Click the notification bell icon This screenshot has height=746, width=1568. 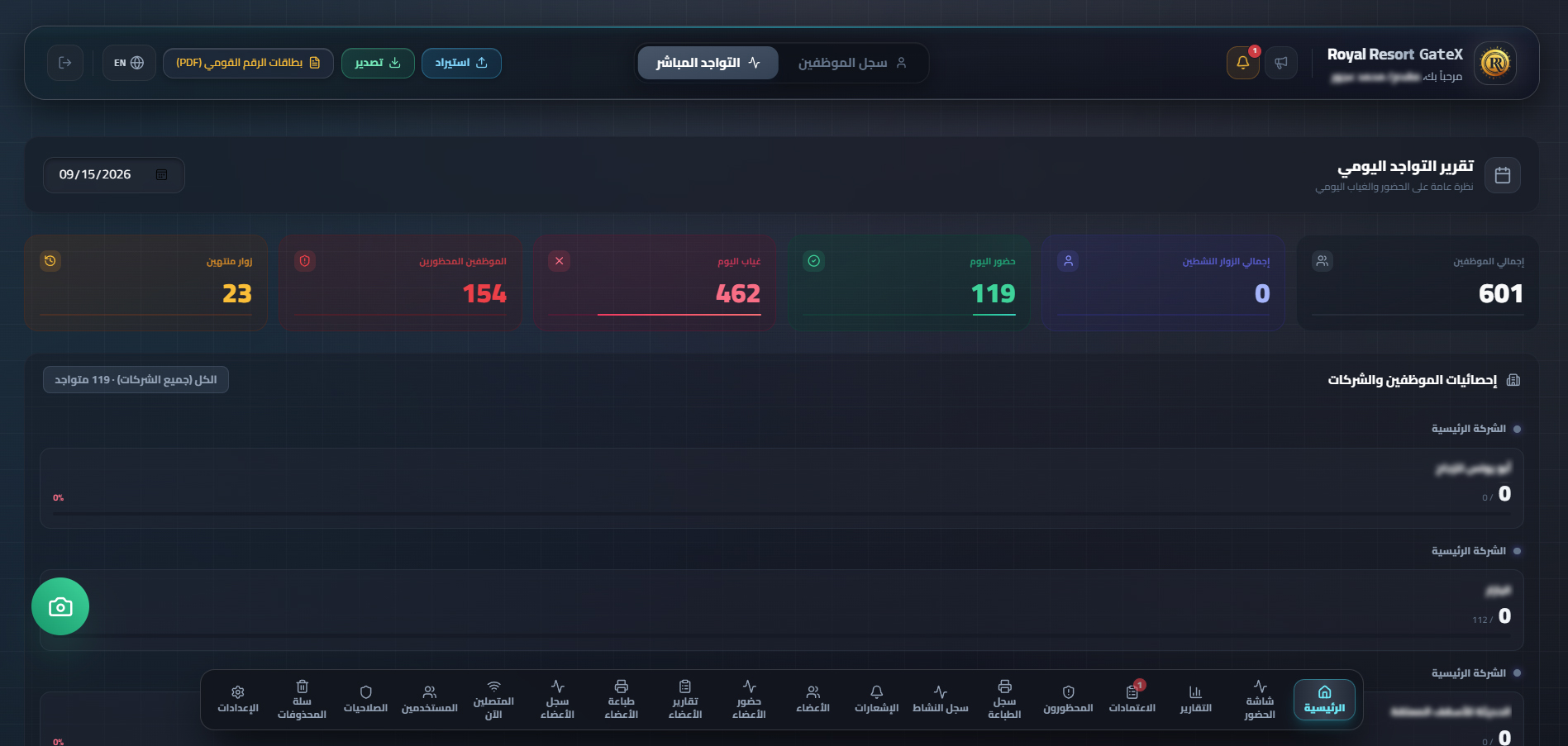pyautogui.click(x=1242, y=63)
